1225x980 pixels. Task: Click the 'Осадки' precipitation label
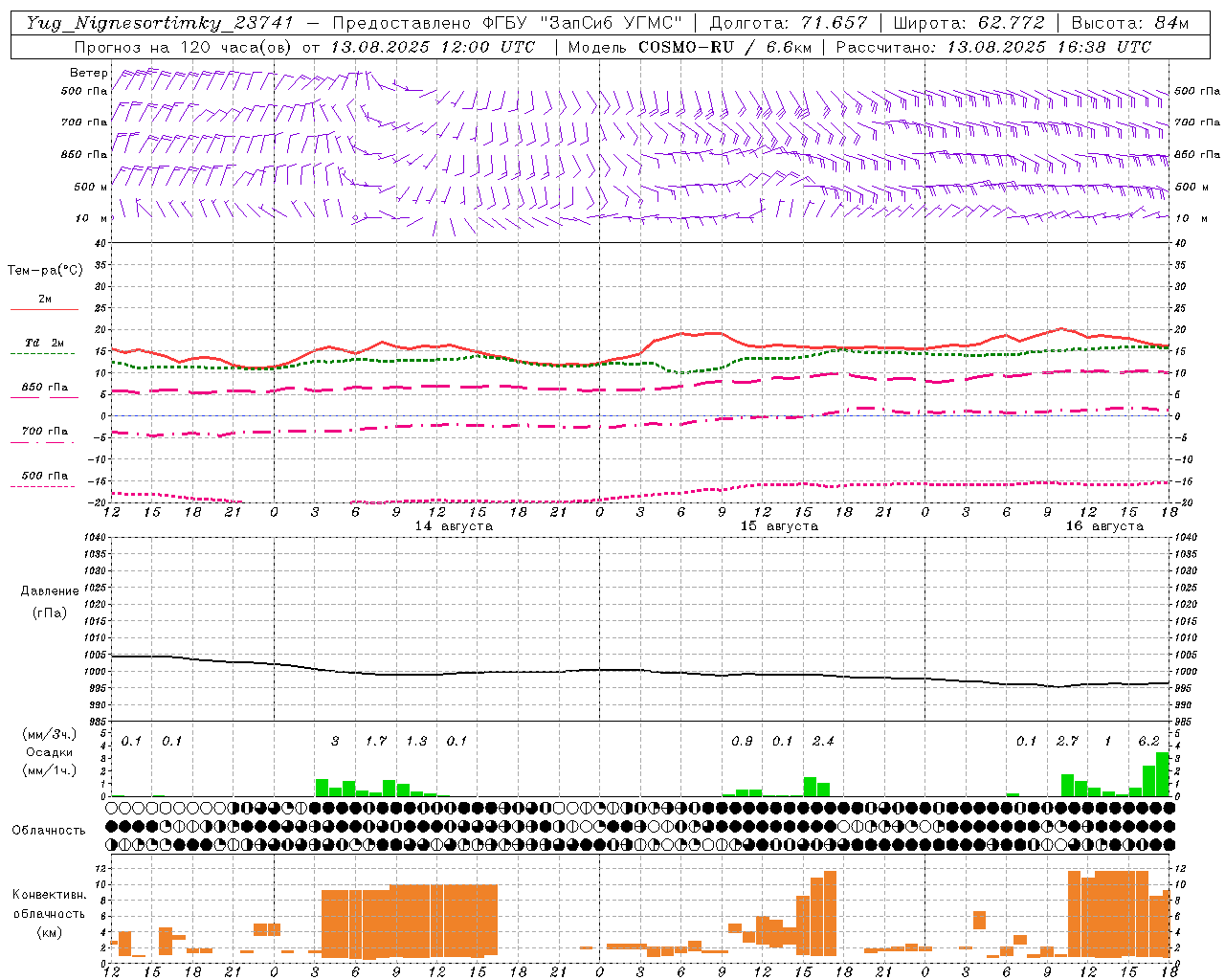point(49,752)
